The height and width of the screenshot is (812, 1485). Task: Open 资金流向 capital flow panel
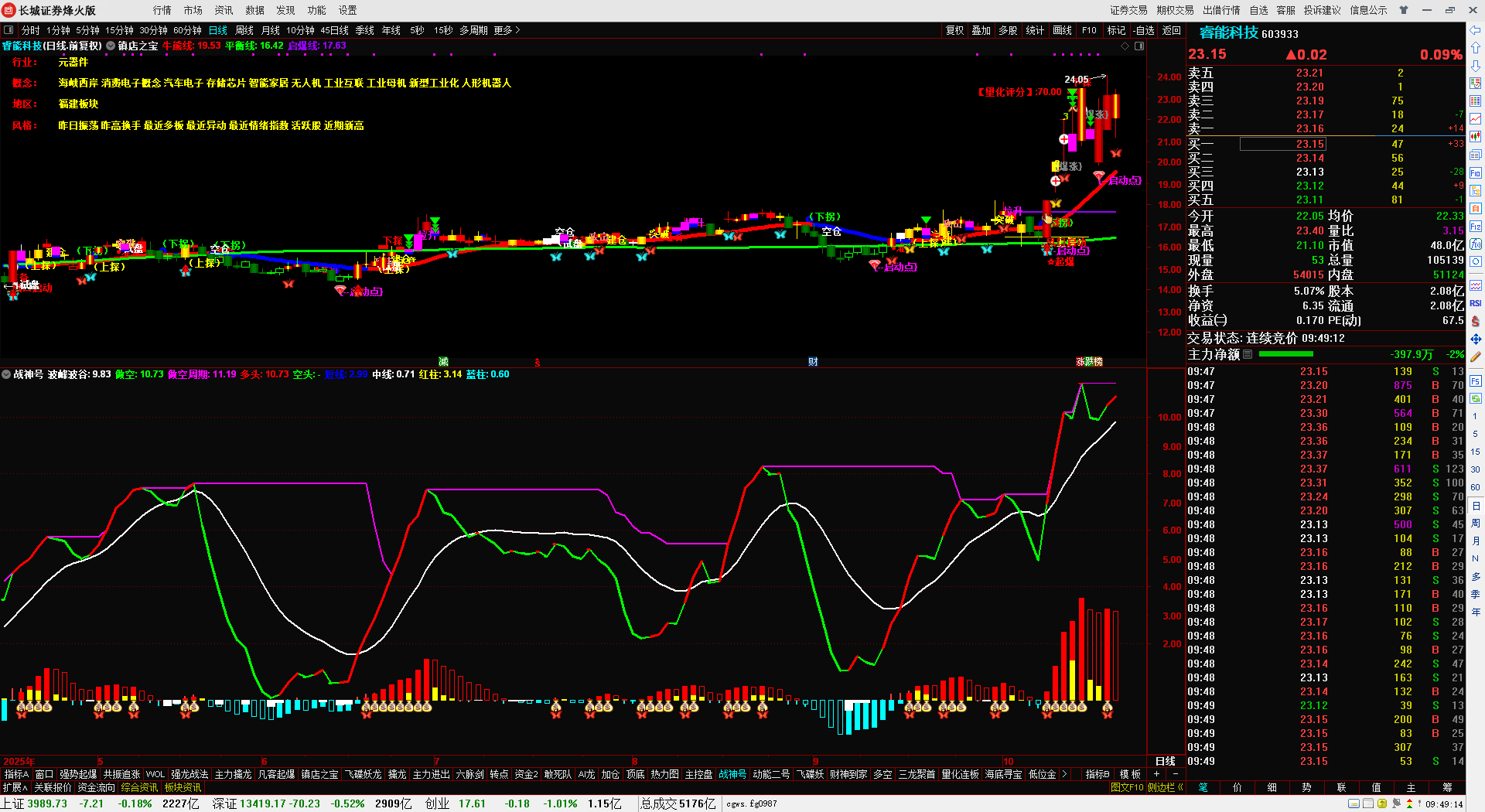click(96, 787)
